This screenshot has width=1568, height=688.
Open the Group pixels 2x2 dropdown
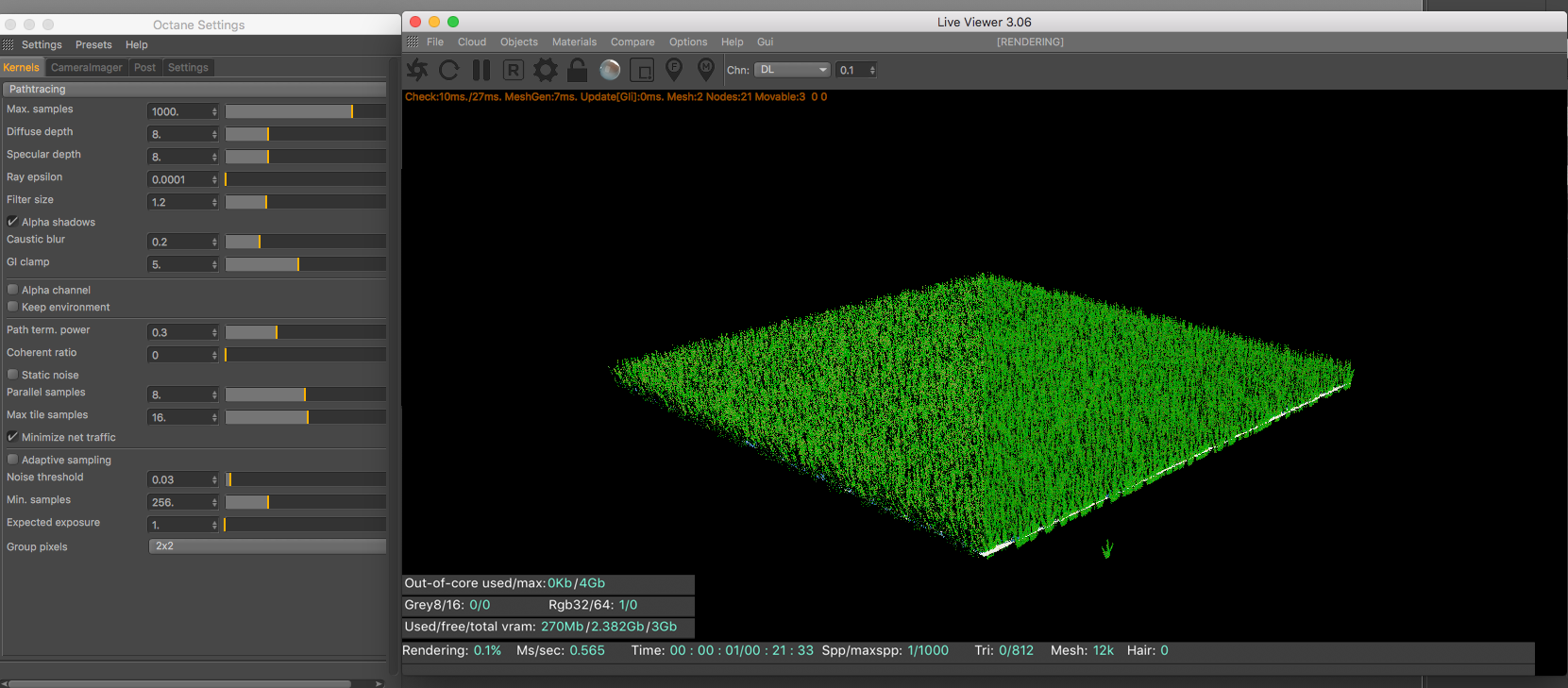(x=267, y=546)
